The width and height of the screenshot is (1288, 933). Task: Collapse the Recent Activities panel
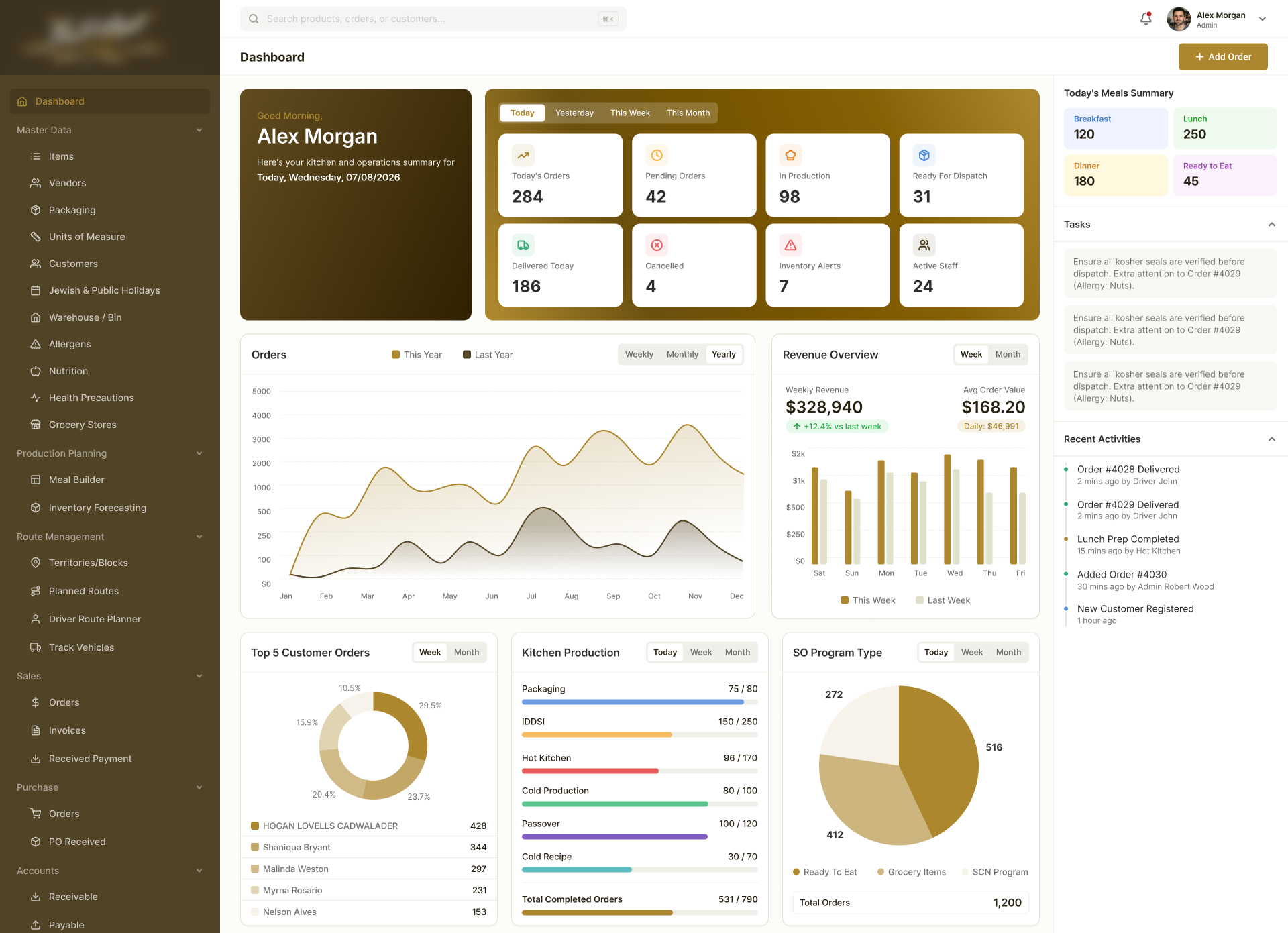[1271, 439]
